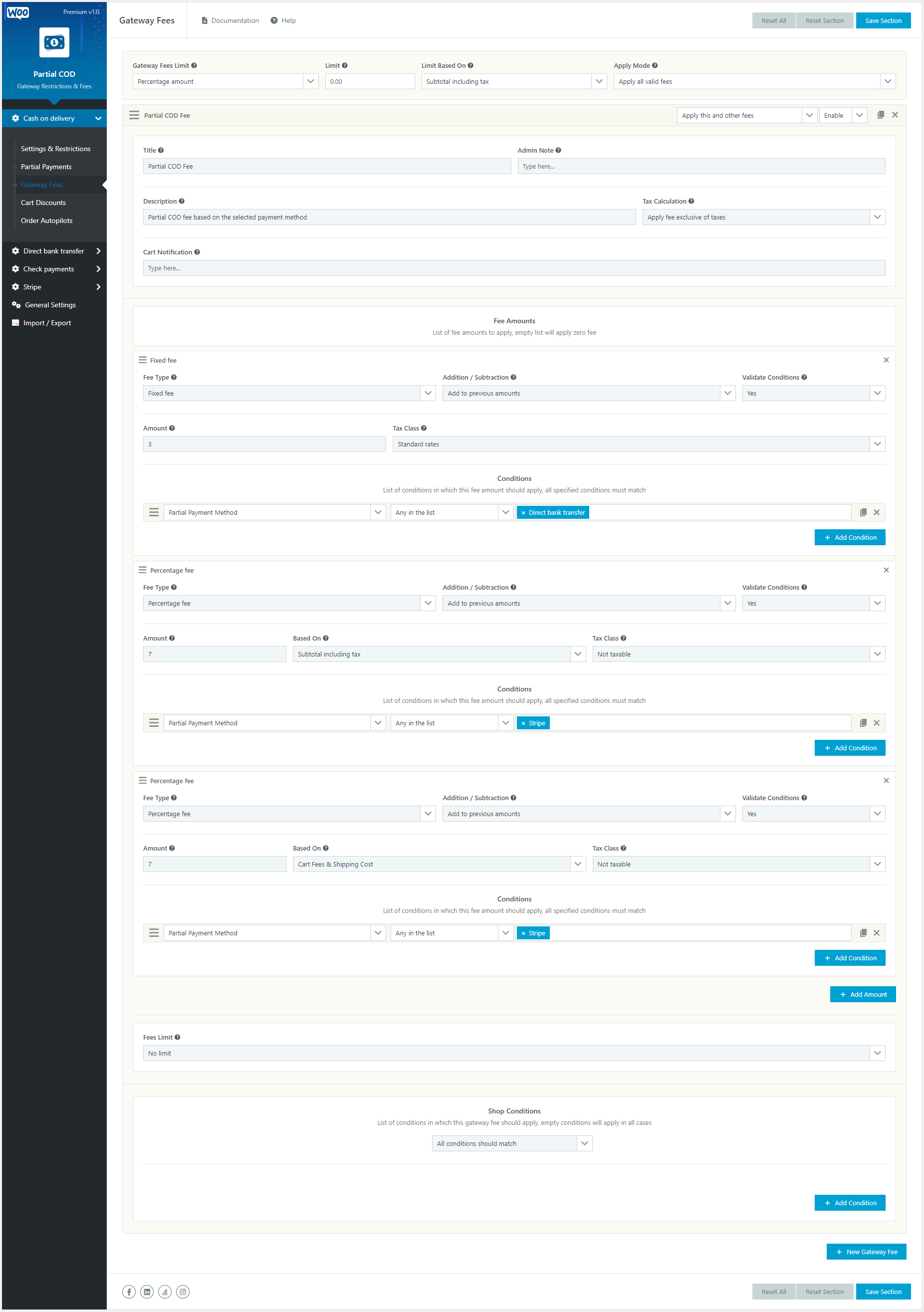
Task: Open the Instagram icon in the footer
Action: tap(182, 1292)
